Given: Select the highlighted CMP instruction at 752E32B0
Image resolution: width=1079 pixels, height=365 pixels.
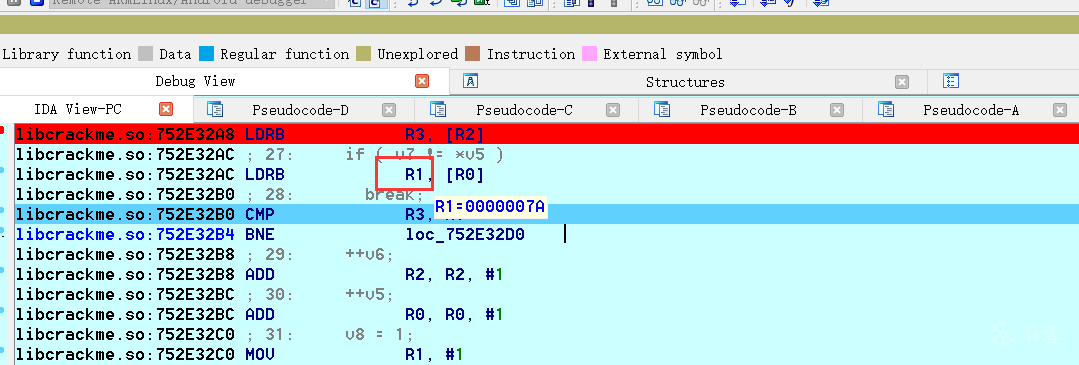Looking at the screenshot, I should (546, 214).
